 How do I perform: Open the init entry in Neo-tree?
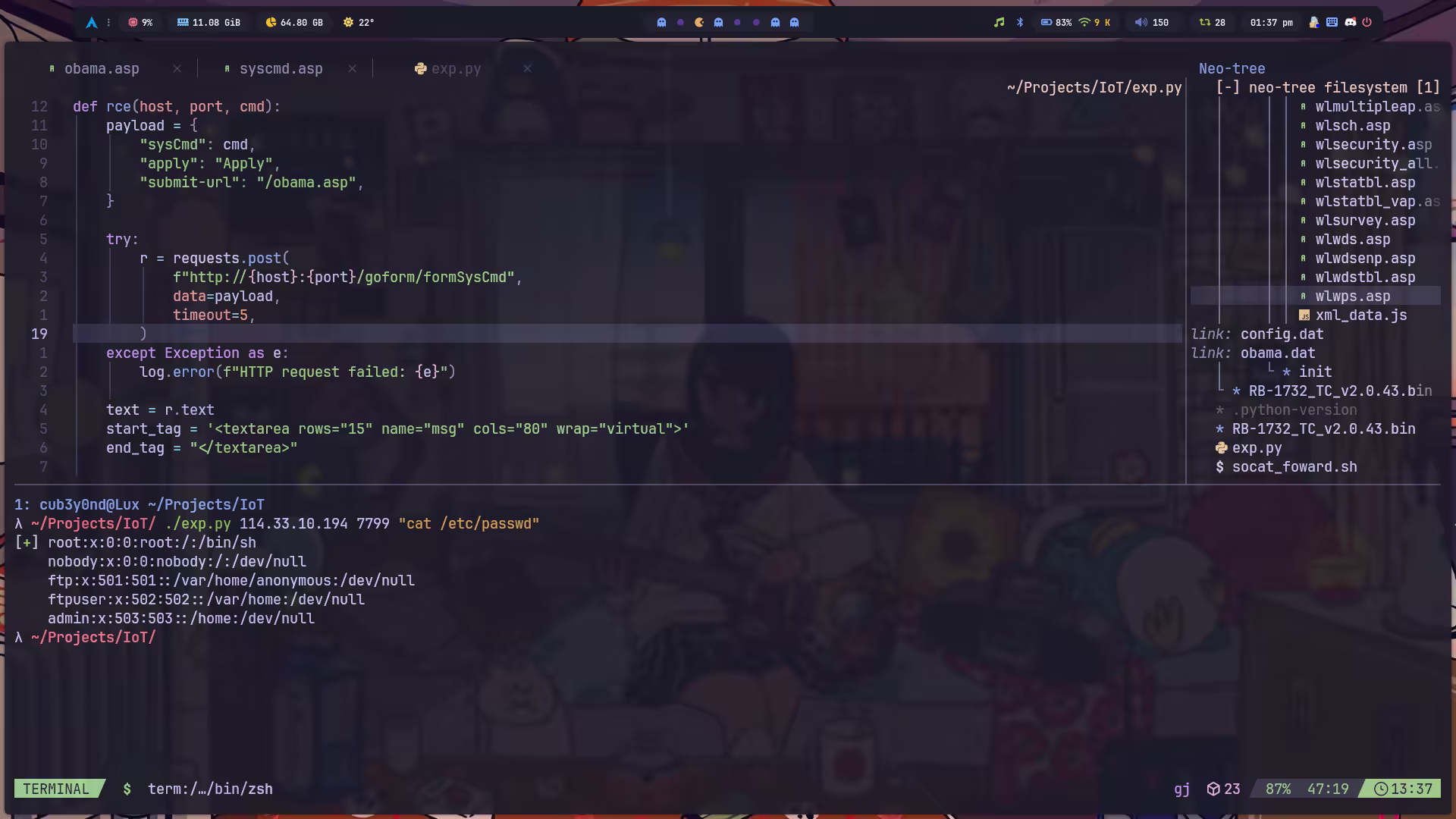[x=1315, y=372]
